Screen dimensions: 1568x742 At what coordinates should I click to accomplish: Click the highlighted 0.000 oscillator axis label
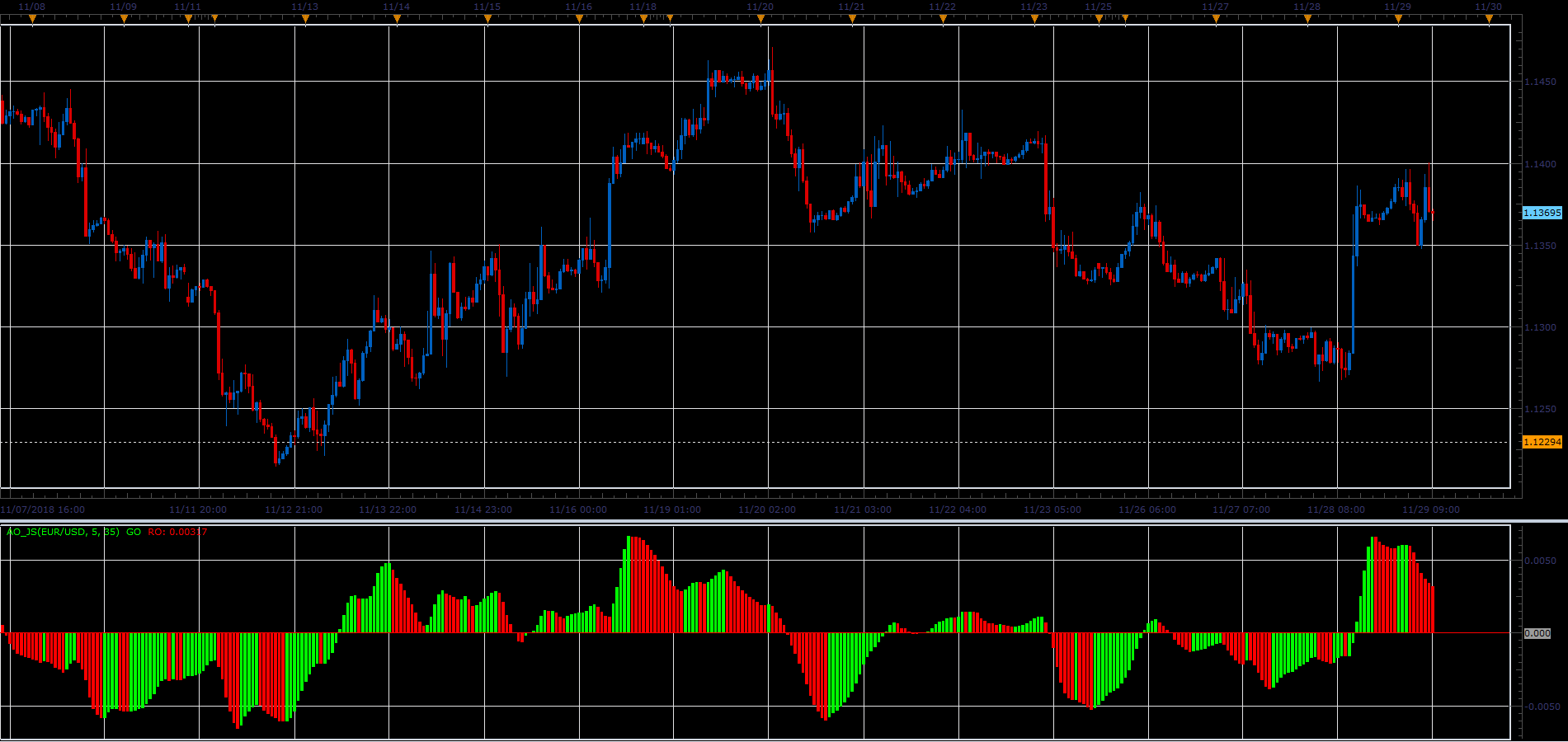pos(1537,633)
